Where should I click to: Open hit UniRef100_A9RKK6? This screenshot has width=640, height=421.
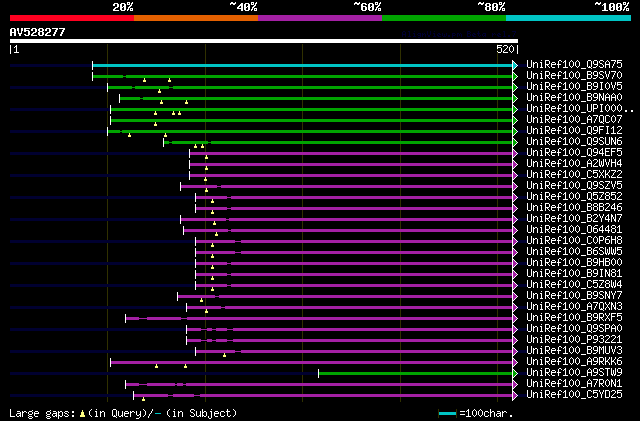pyautogui.click(x=574, y=362)
